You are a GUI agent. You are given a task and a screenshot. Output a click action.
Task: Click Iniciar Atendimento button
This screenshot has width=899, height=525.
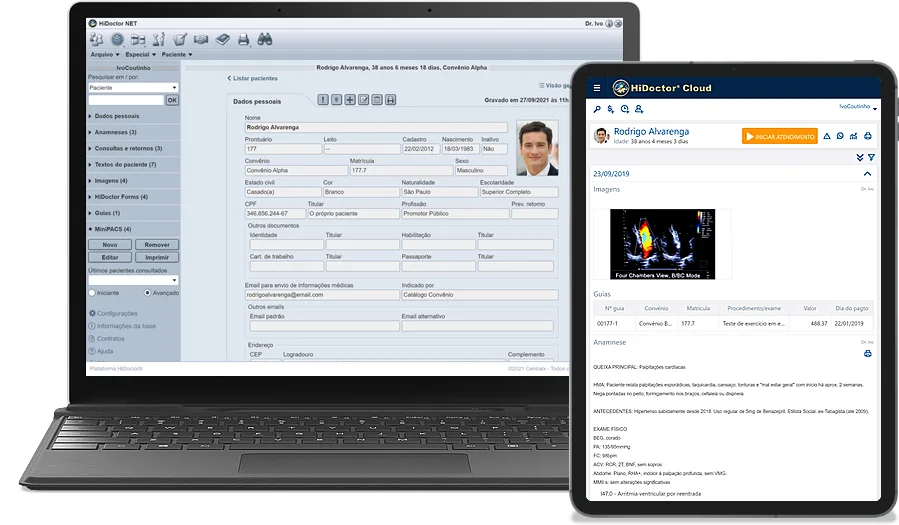coord(780,136)
